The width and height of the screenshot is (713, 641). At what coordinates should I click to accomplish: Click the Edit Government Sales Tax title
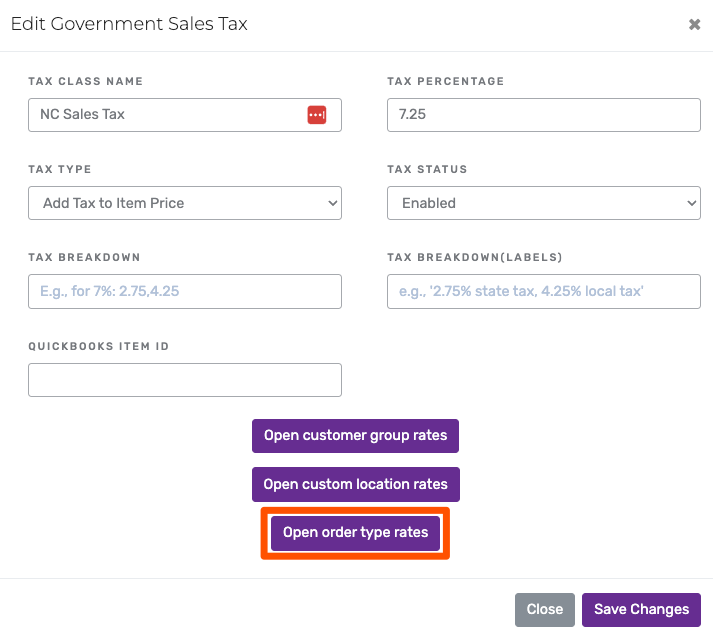click(x=129, y=24)
